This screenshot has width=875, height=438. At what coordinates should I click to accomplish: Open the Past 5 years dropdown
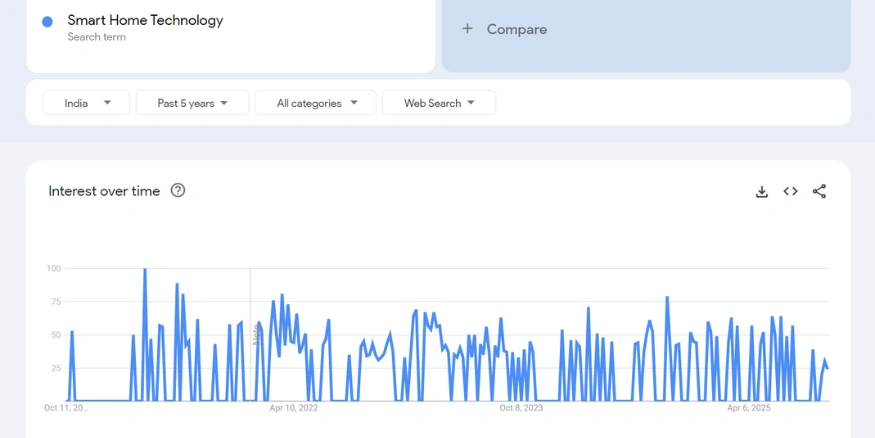click(x=193, y=103)
